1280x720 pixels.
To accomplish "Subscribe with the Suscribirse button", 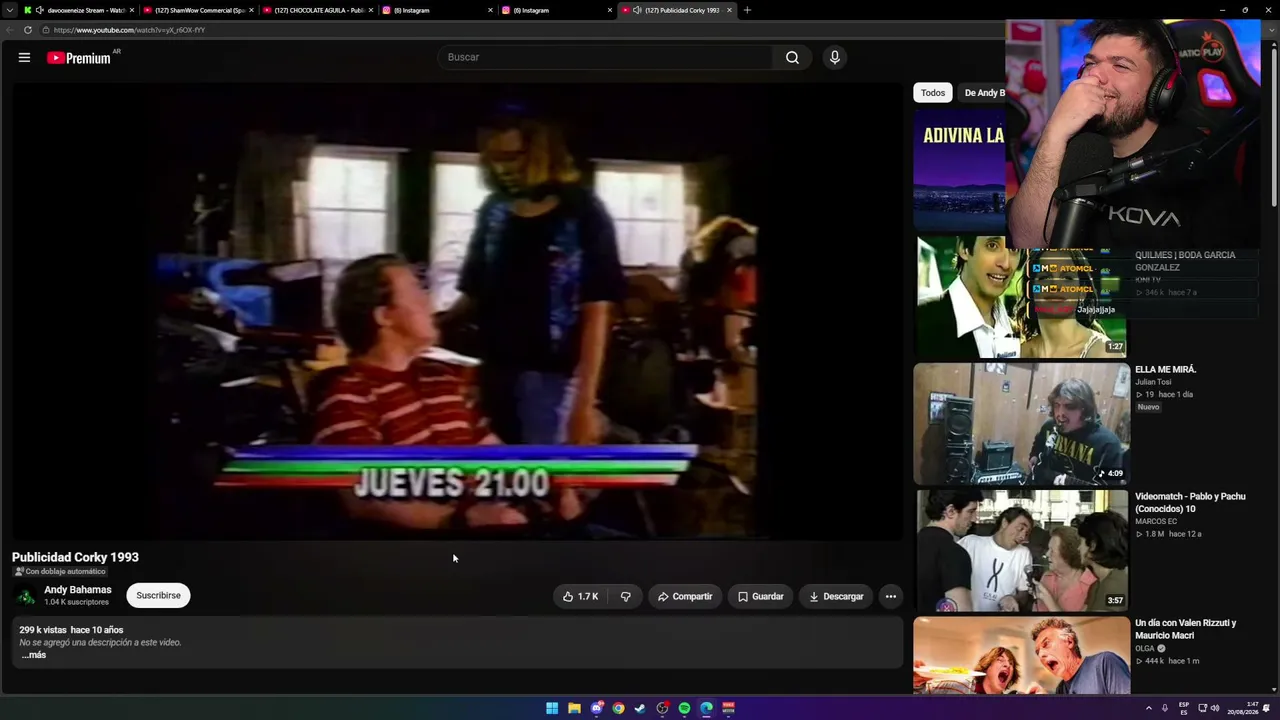I will (158, 596).
